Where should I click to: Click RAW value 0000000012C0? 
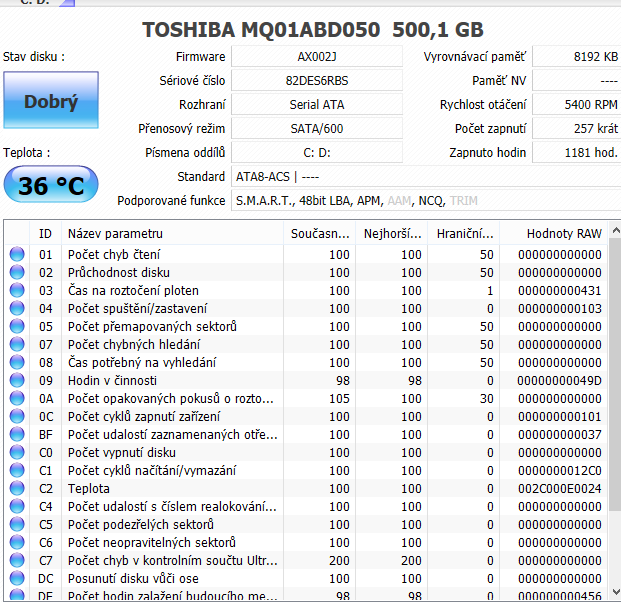click(560, 471)
